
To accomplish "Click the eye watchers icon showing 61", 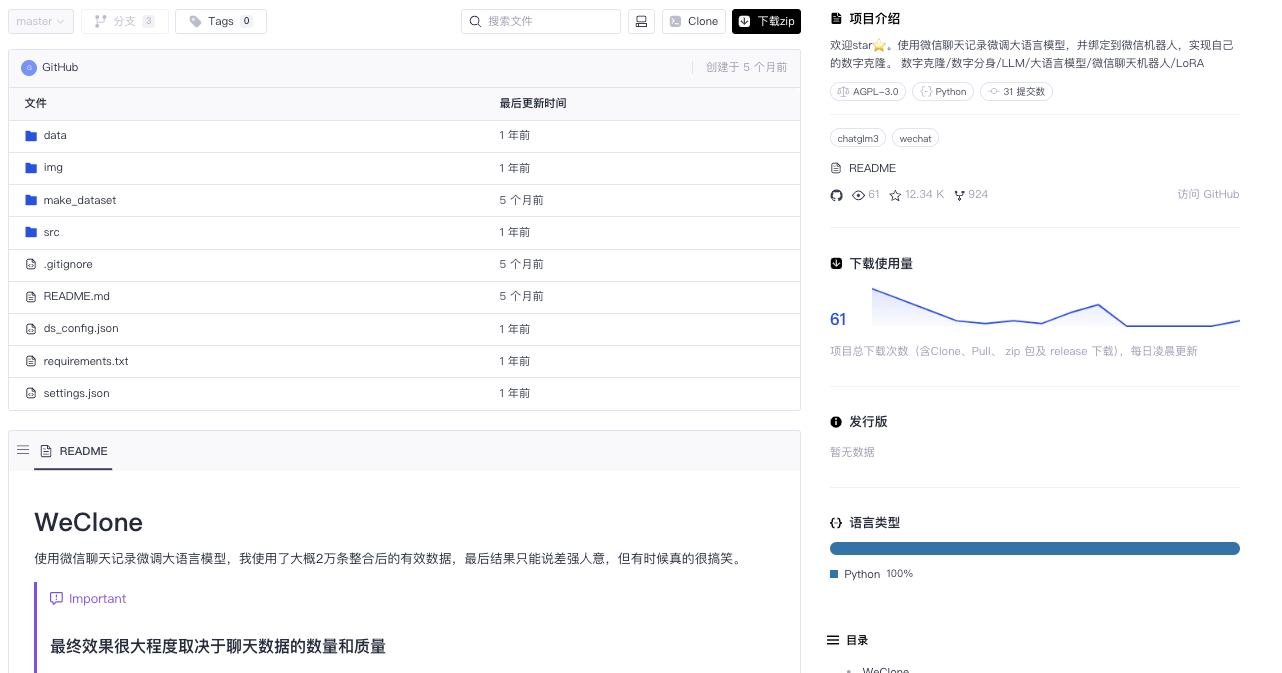I will click(x=858, y=195).
